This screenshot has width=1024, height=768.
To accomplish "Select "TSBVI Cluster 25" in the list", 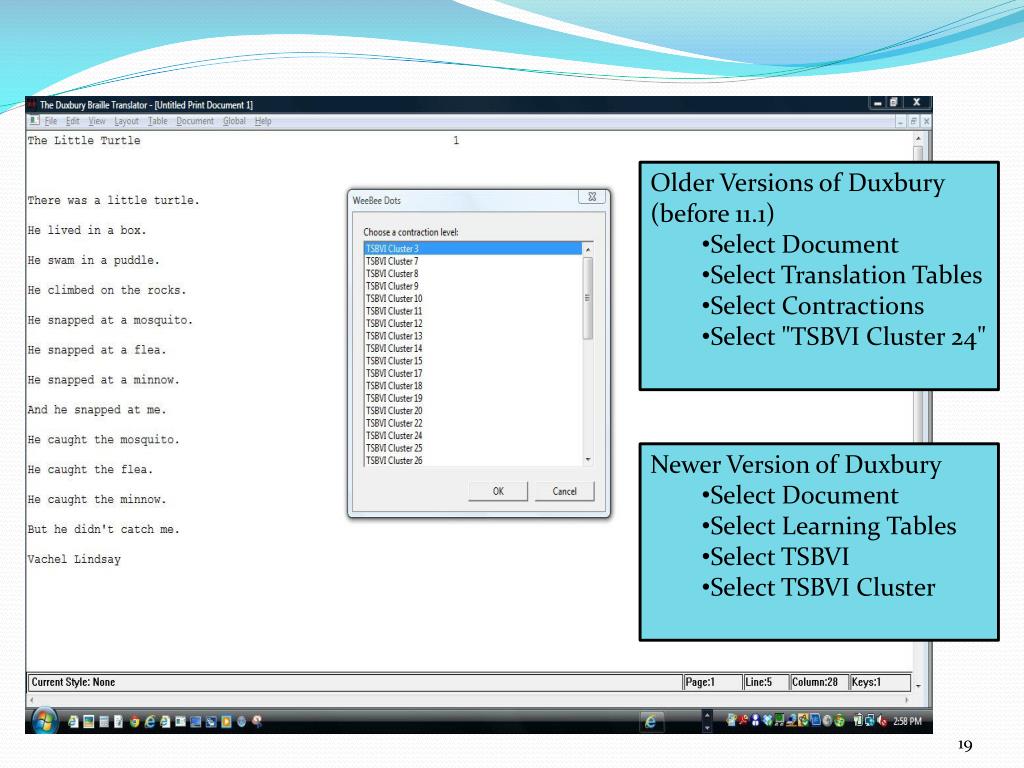I will pos(473,448).
